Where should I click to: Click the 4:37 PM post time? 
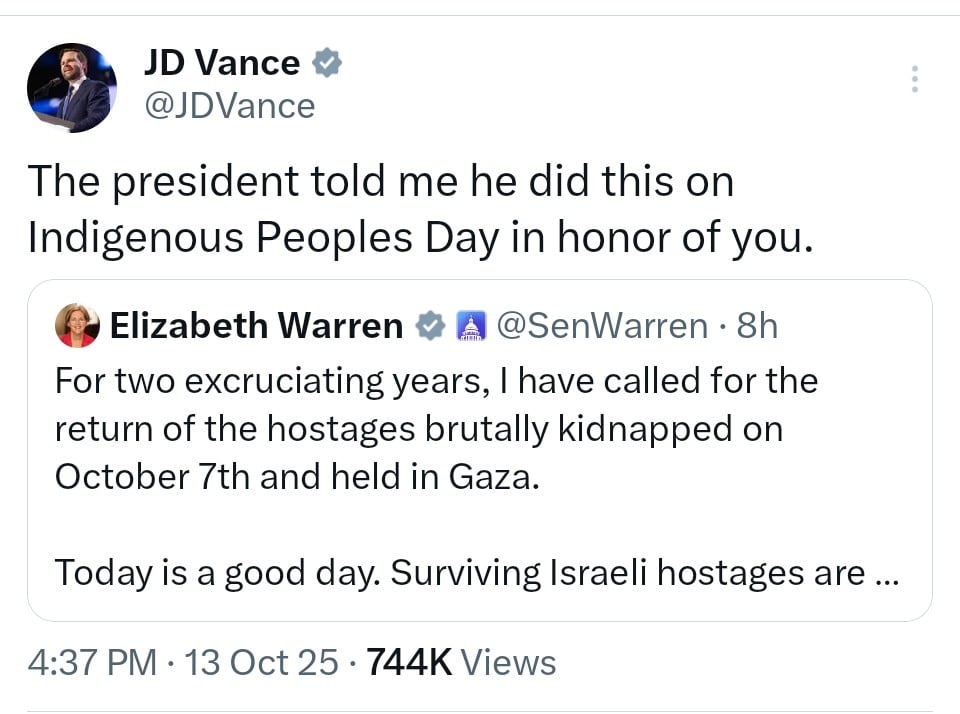click(92, 662)
